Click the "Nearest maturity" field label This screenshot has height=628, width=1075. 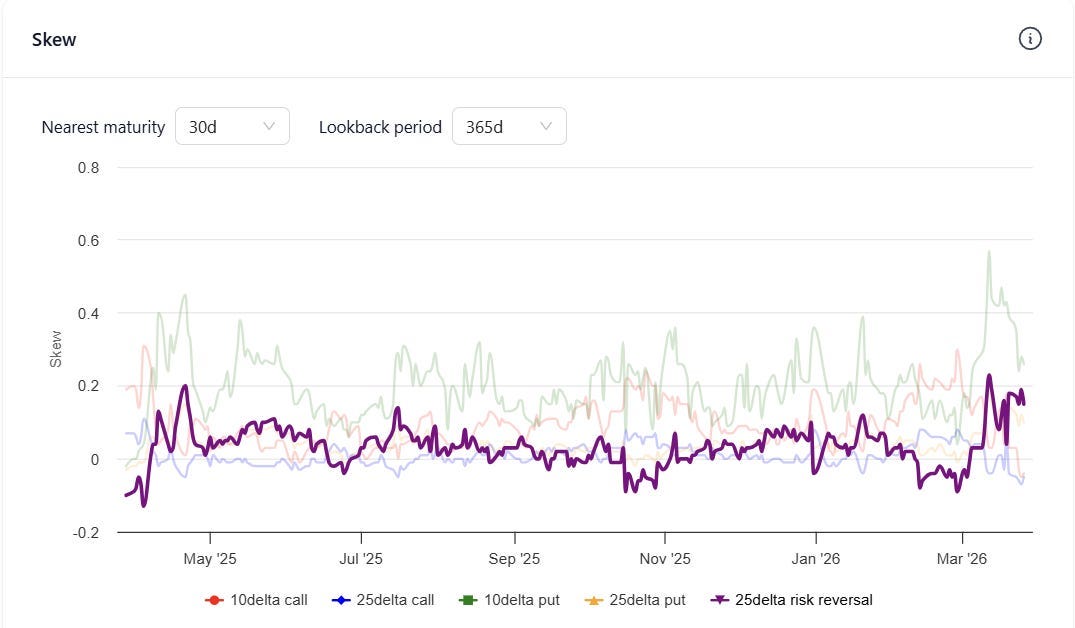tap(103, 127)
